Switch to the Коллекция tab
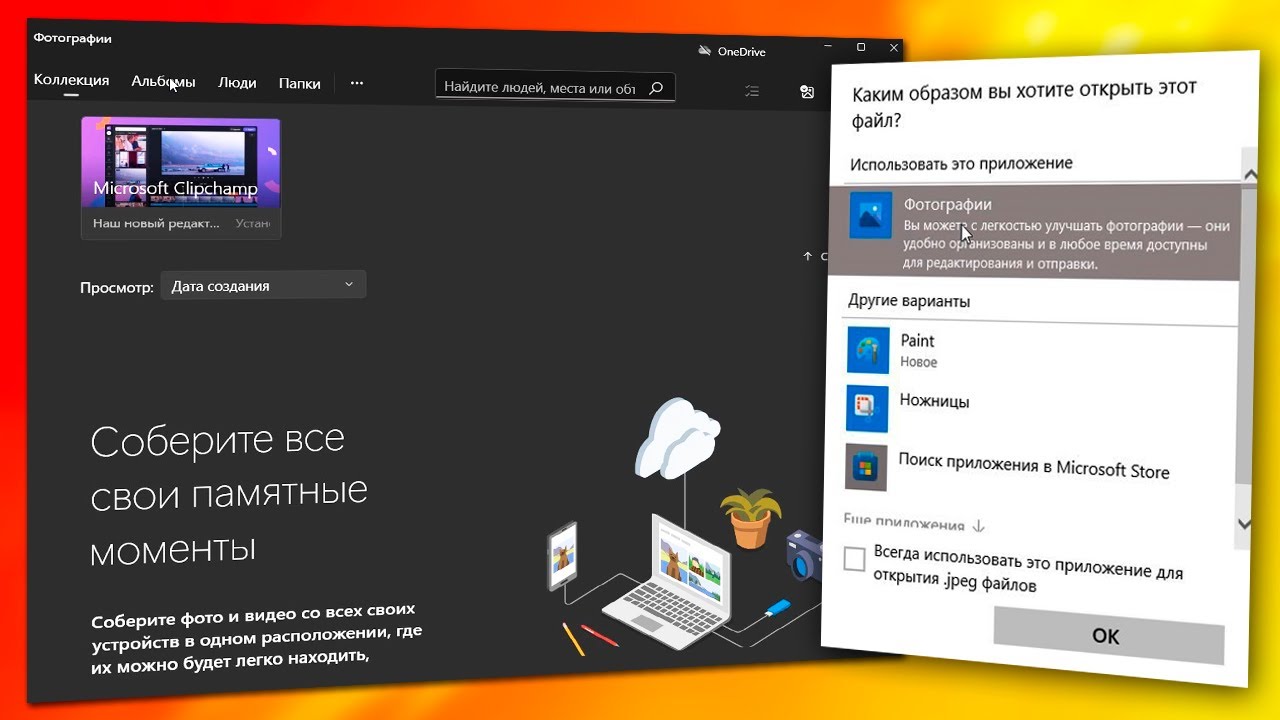Screen dimensions: 1280x720 tap(71, 80)
